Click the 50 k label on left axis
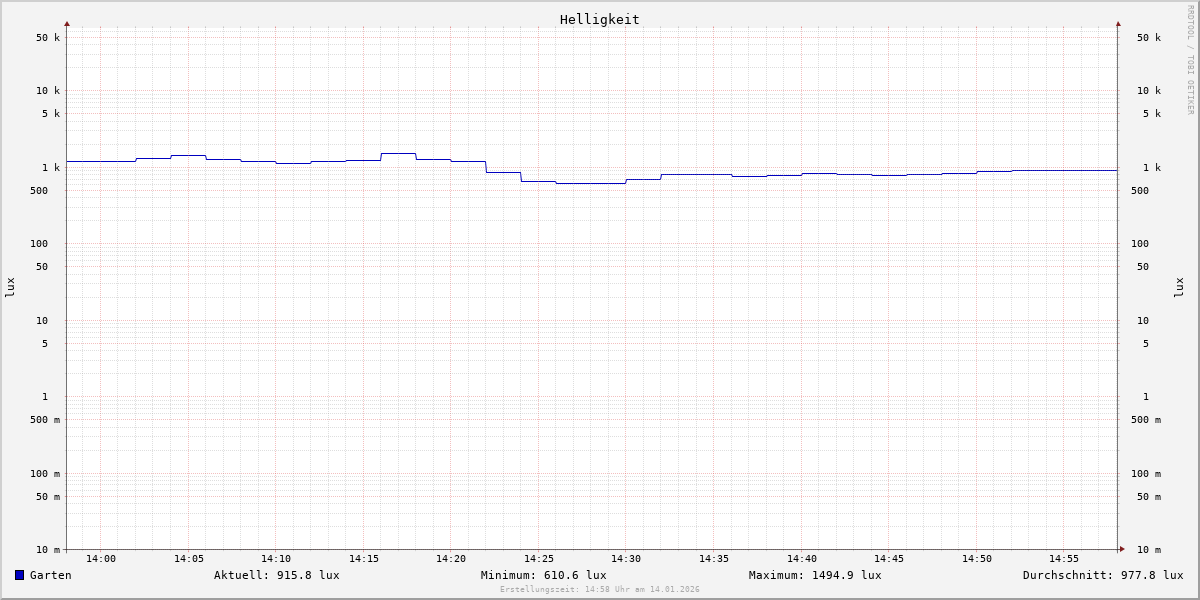Viewport: 1200px width, 600px height. point(48,38)
